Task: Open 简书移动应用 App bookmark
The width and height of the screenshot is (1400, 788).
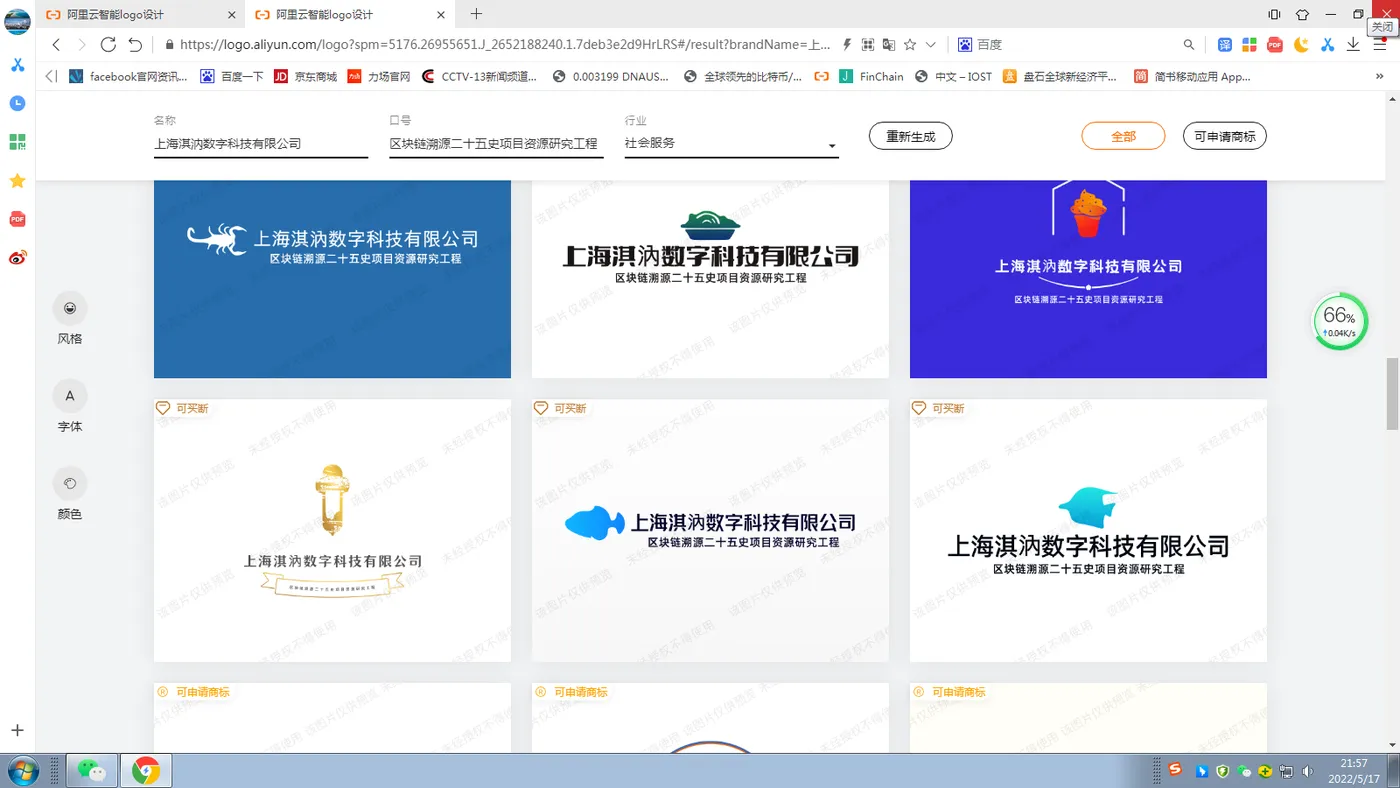Action: point(1192,76)
